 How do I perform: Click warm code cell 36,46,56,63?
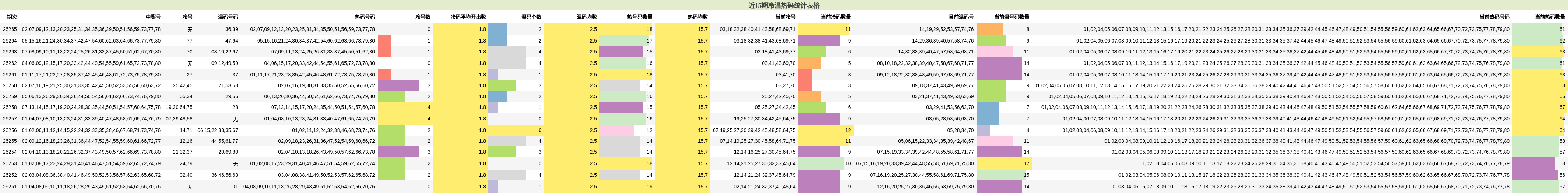(225, 175)
